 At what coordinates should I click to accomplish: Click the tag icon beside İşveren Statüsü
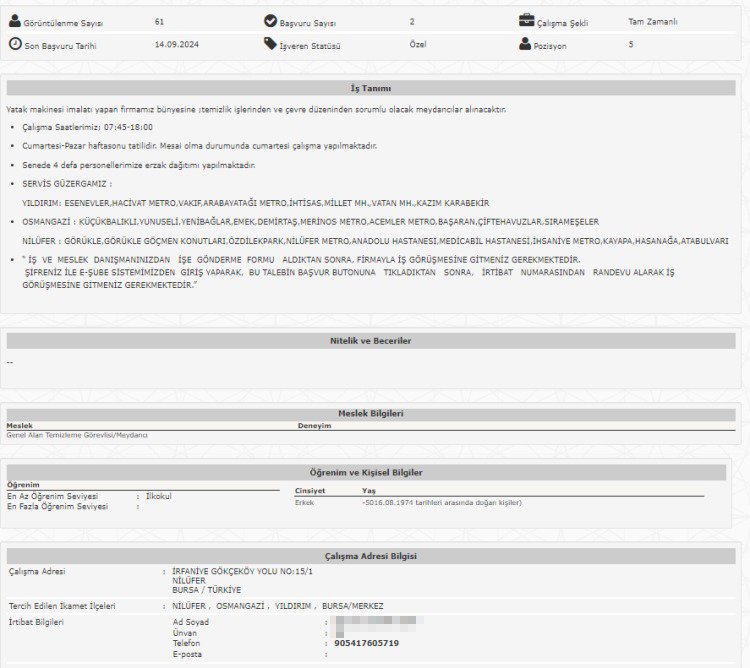270,44
